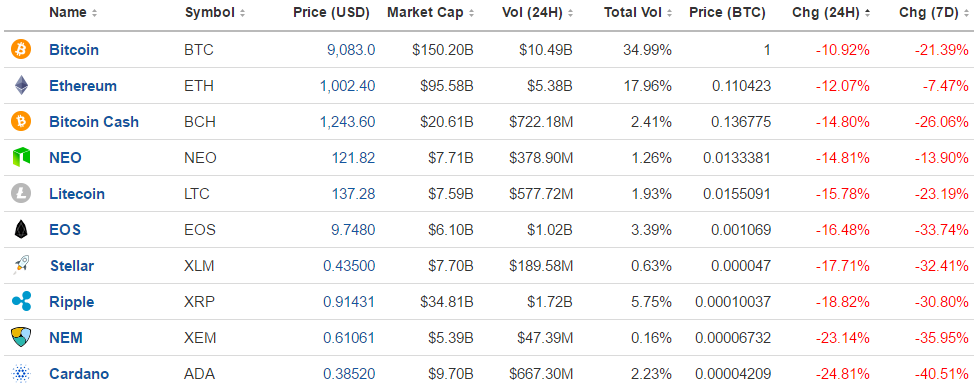Click the grey Litecoin logo icon
976x392 pixels.
(21, 194)
